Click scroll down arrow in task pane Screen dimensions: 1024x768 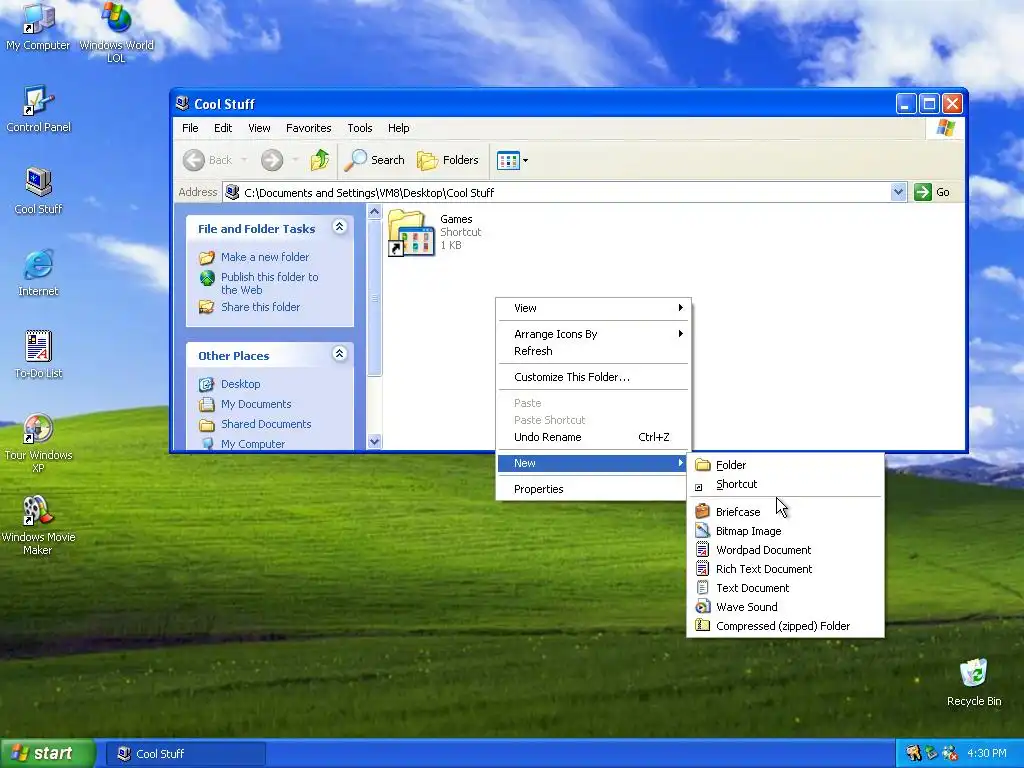click(374, 441)
